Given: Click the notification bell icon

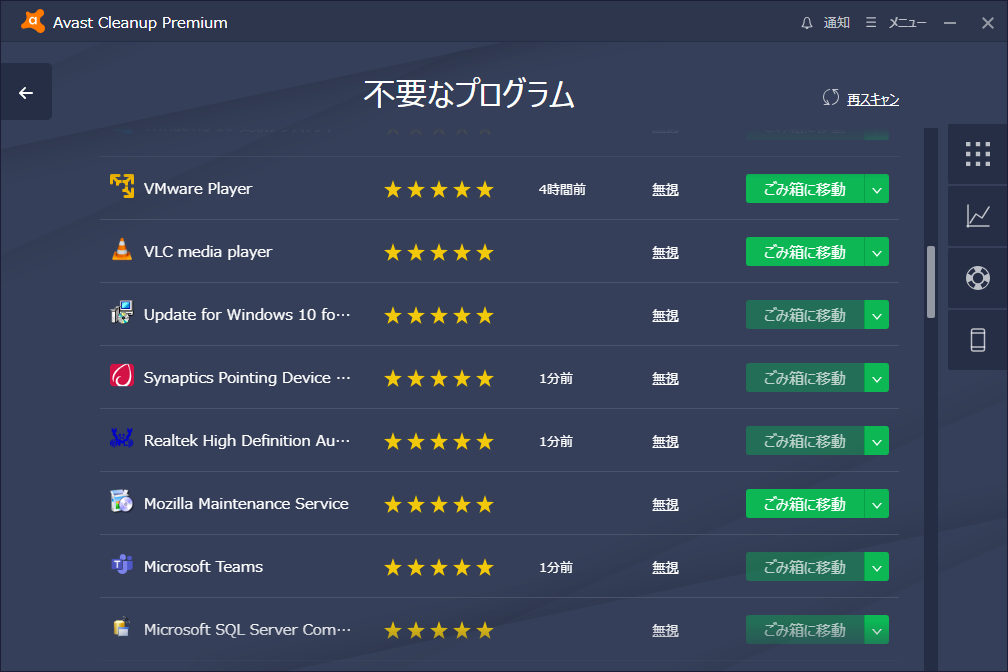Looking at the screenshot, I should (x=806, y=21).
